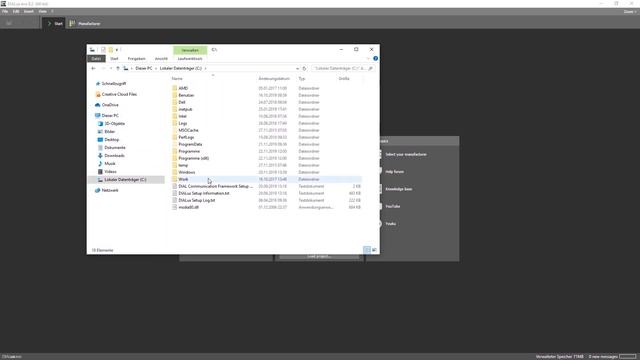Screen dimensions: 640x360
Task: Go up one folder level
Action: click(x=118, y=69)
